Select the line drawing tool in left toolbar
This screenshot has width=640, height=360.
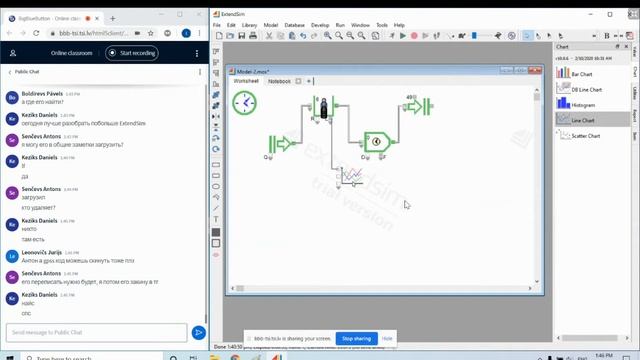[216, 208]
